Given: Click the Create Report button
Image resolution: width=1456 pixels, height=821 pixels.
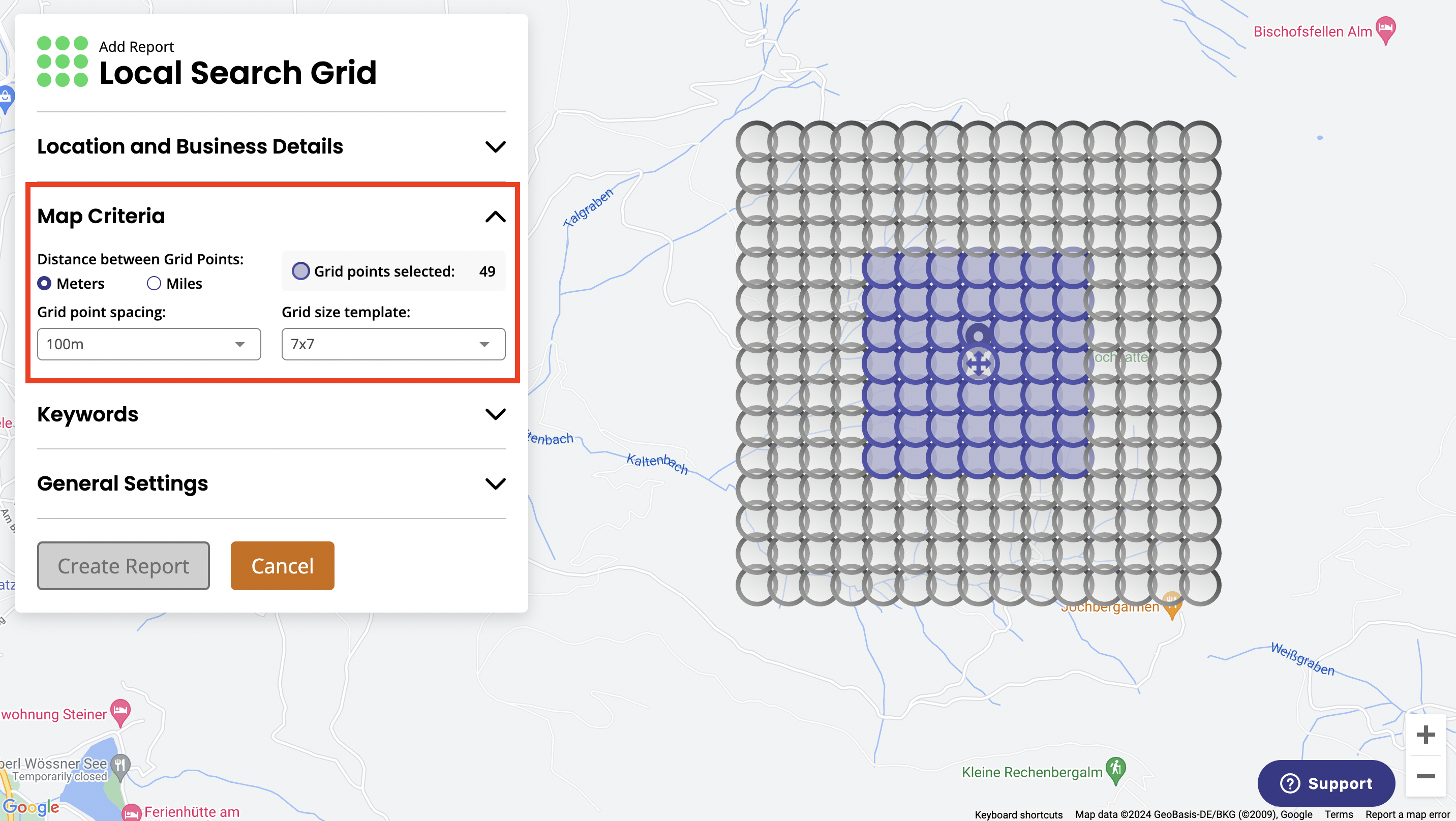Looking at the screenshot, I should click(x=123, y=566).
